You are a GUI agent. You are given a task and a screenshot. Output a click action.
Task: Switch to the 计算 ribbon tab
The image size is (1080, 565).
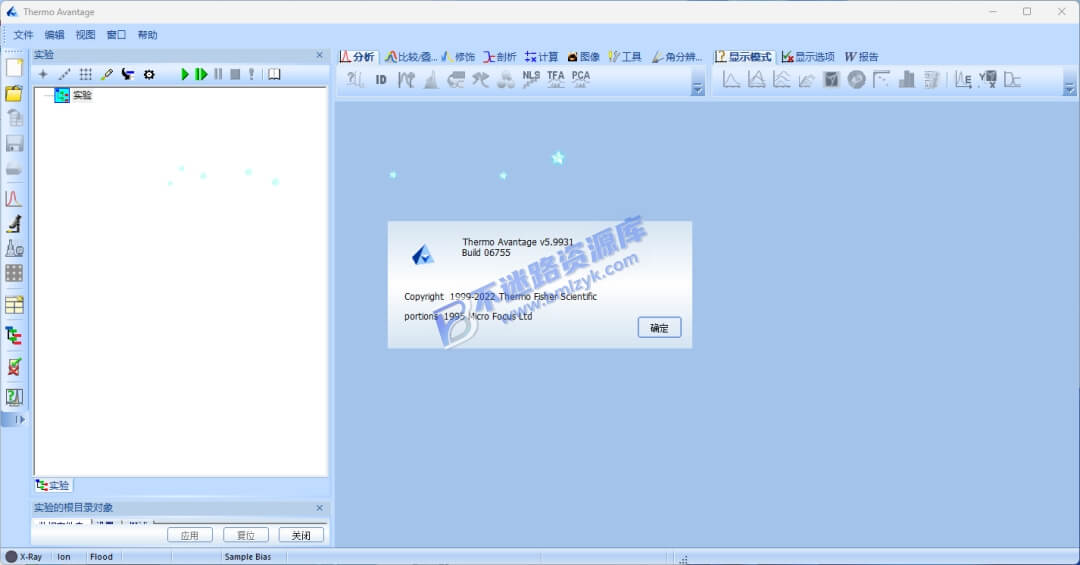(x=541, y=56)
